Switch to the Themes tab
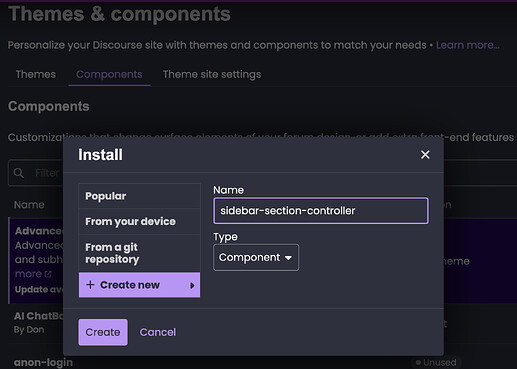Image resolution: width=517 pixels, height=369 pixels. tap(36, 74)
